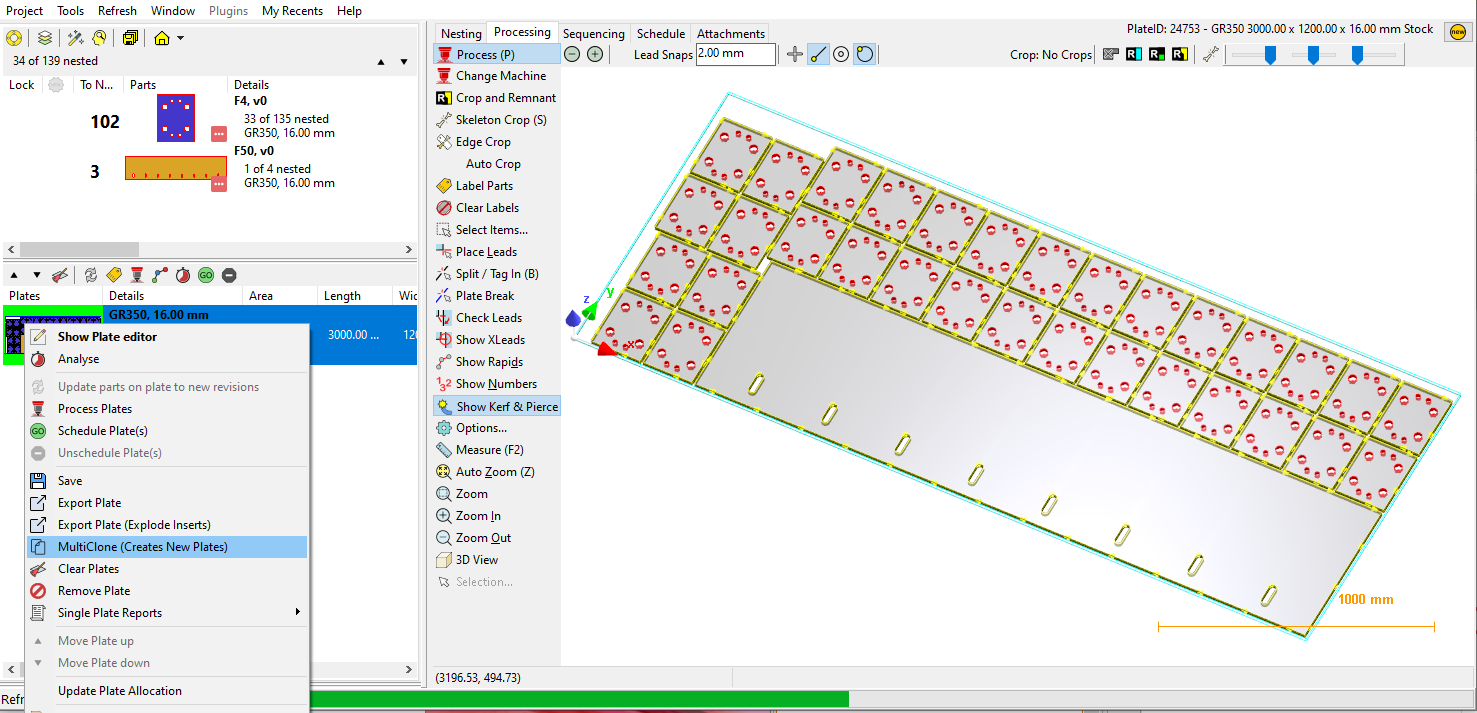Open the Crop and Remnant tool
Viewport: 1477px width, 713px height.
coord(496,97)
